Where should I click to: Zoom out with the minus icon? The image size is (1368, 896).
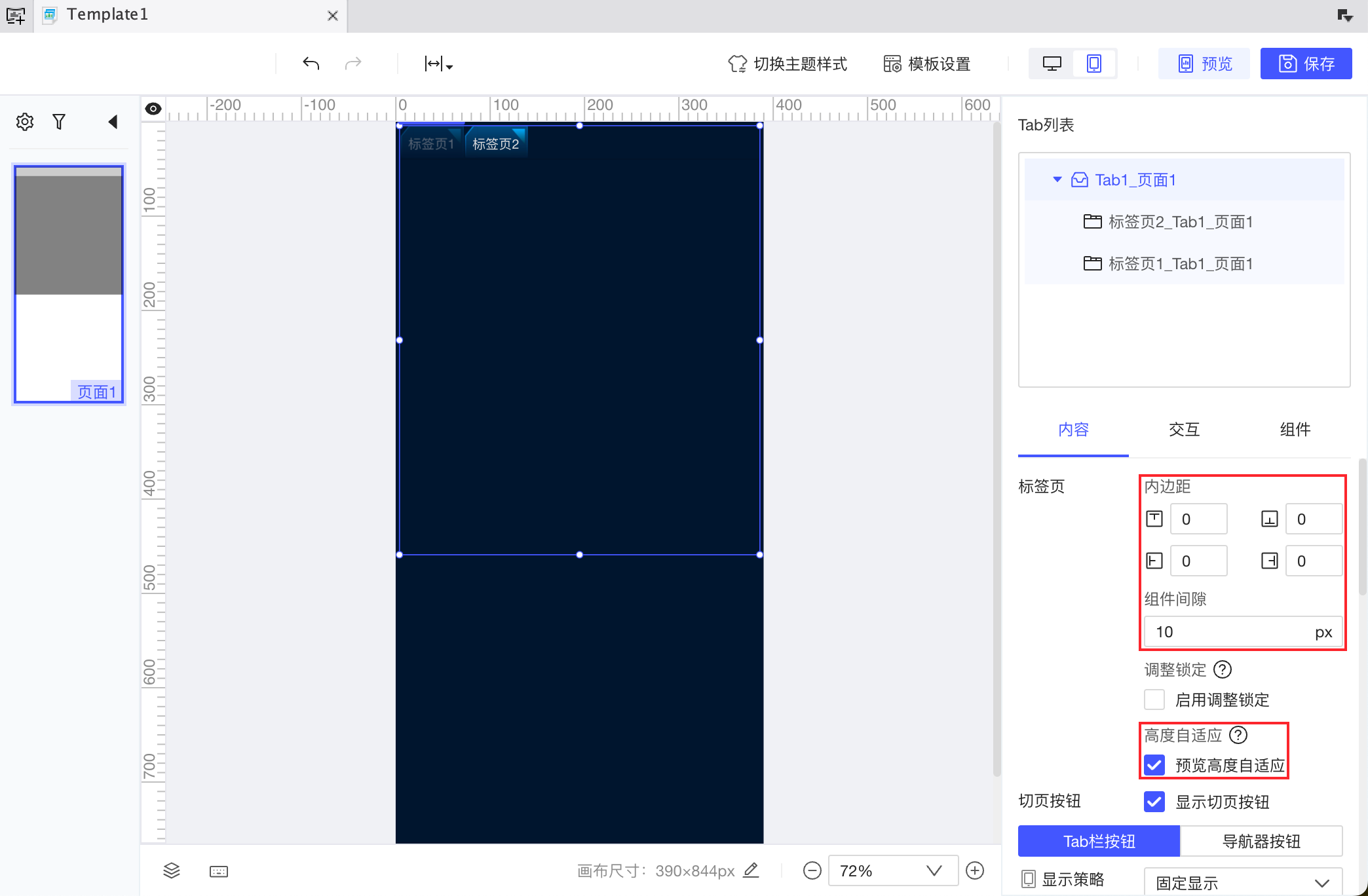812,870
